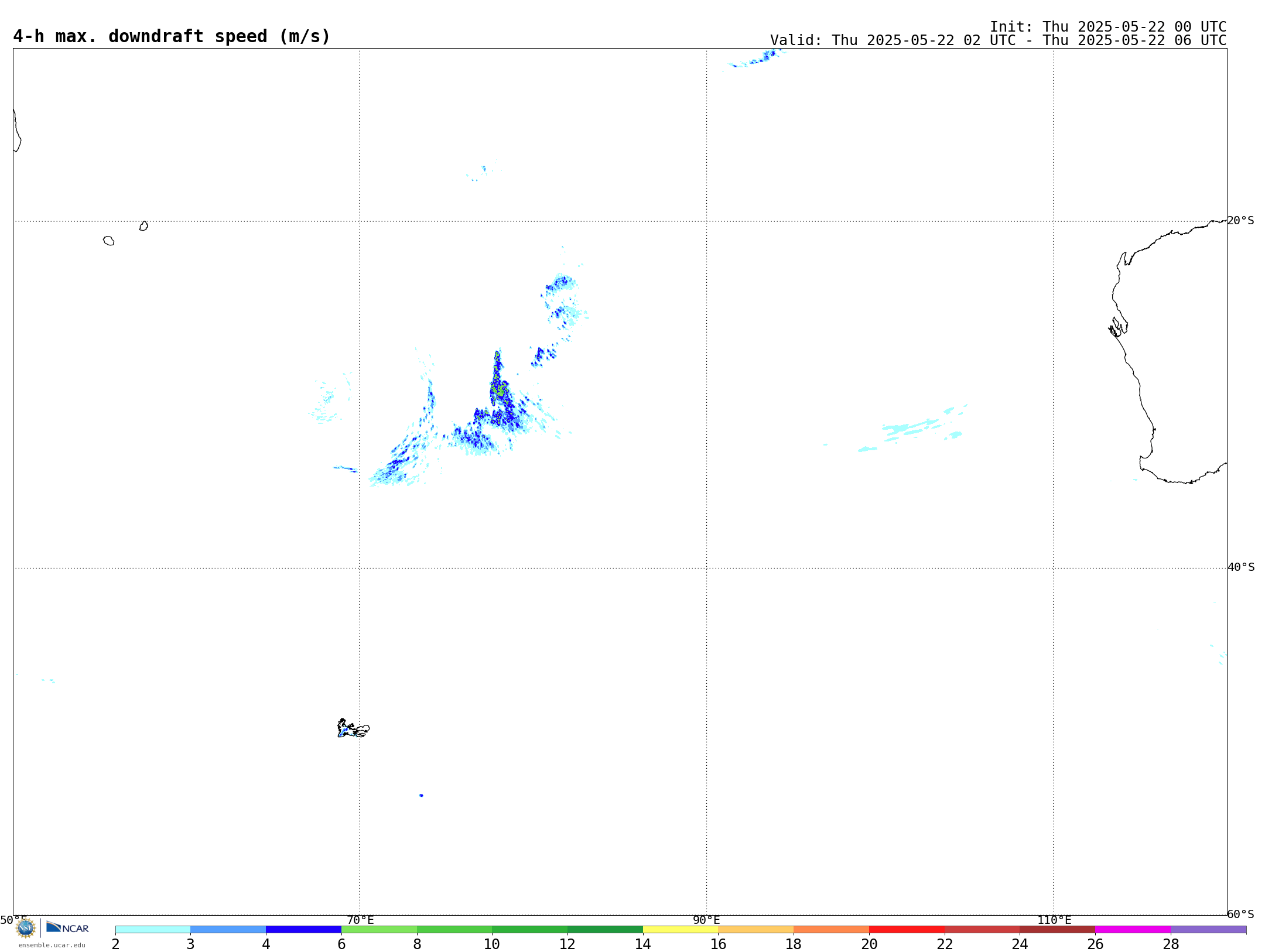Click the light cyan 2-3 m/s color swatch
1265x952 pixels.
click(153, 929)
